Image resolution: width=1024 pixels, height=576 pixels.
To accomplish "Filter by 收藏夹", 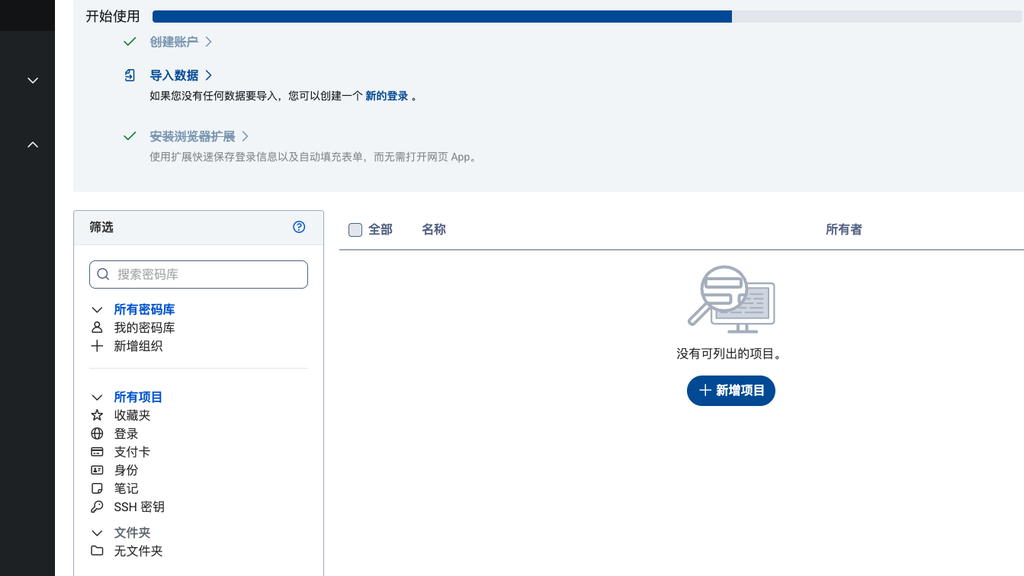I will click(132, 415).
